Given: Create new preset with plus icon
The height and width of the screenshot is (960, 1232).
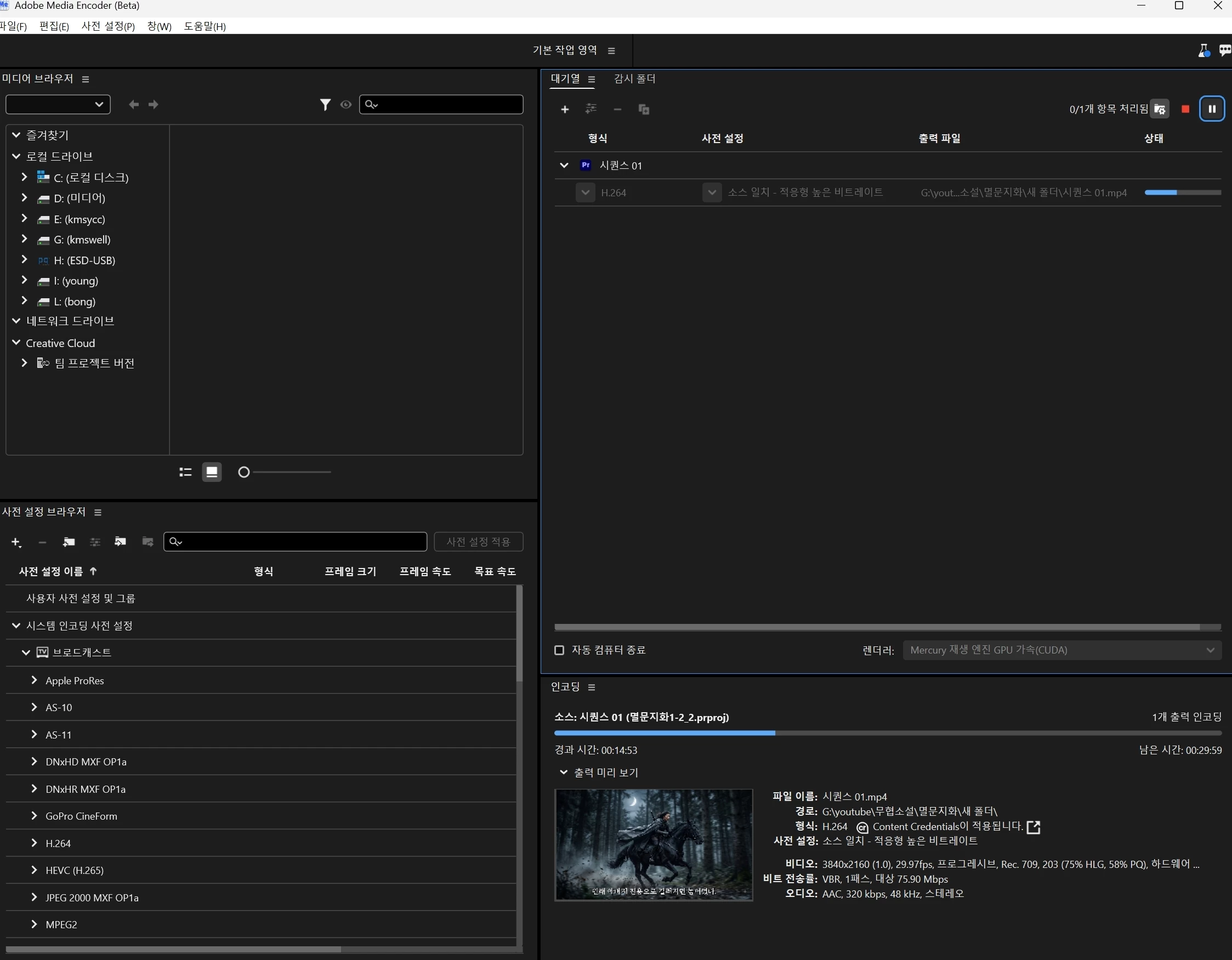Looking at the screenshot, I should pyautogui.click(x=16, y=542).
